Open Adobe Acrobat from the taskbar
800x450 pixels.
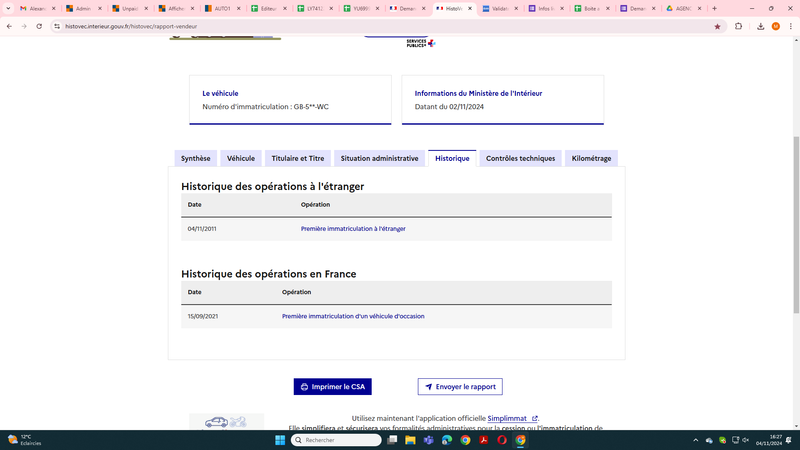point(484,440)
